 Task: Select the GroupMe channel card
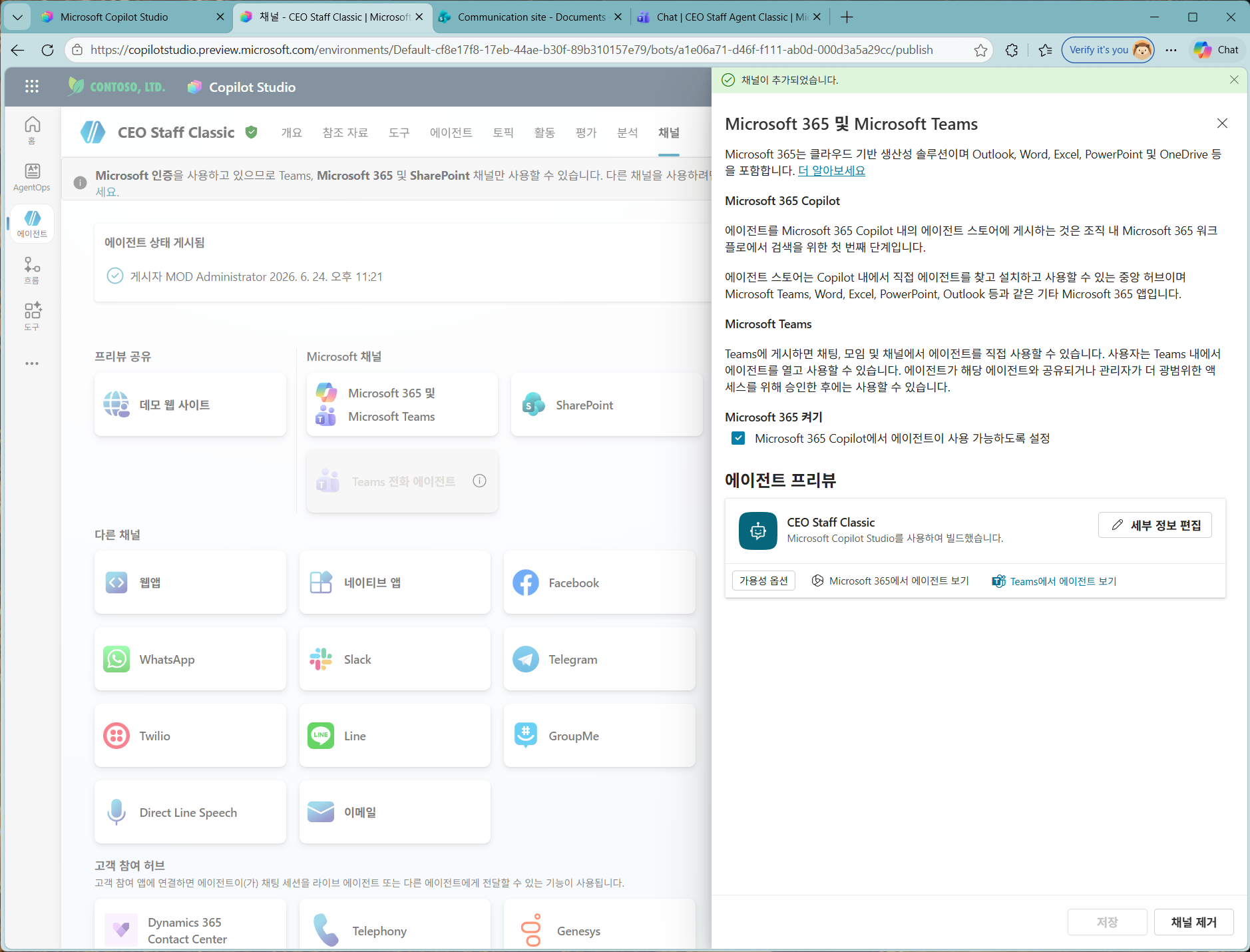point(599,736)
